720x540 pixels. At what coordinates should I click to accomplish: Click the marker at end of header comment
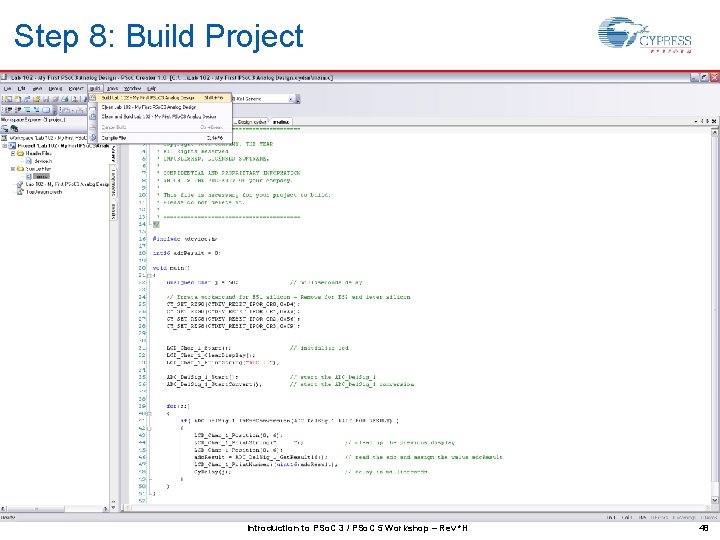[156, 224]
